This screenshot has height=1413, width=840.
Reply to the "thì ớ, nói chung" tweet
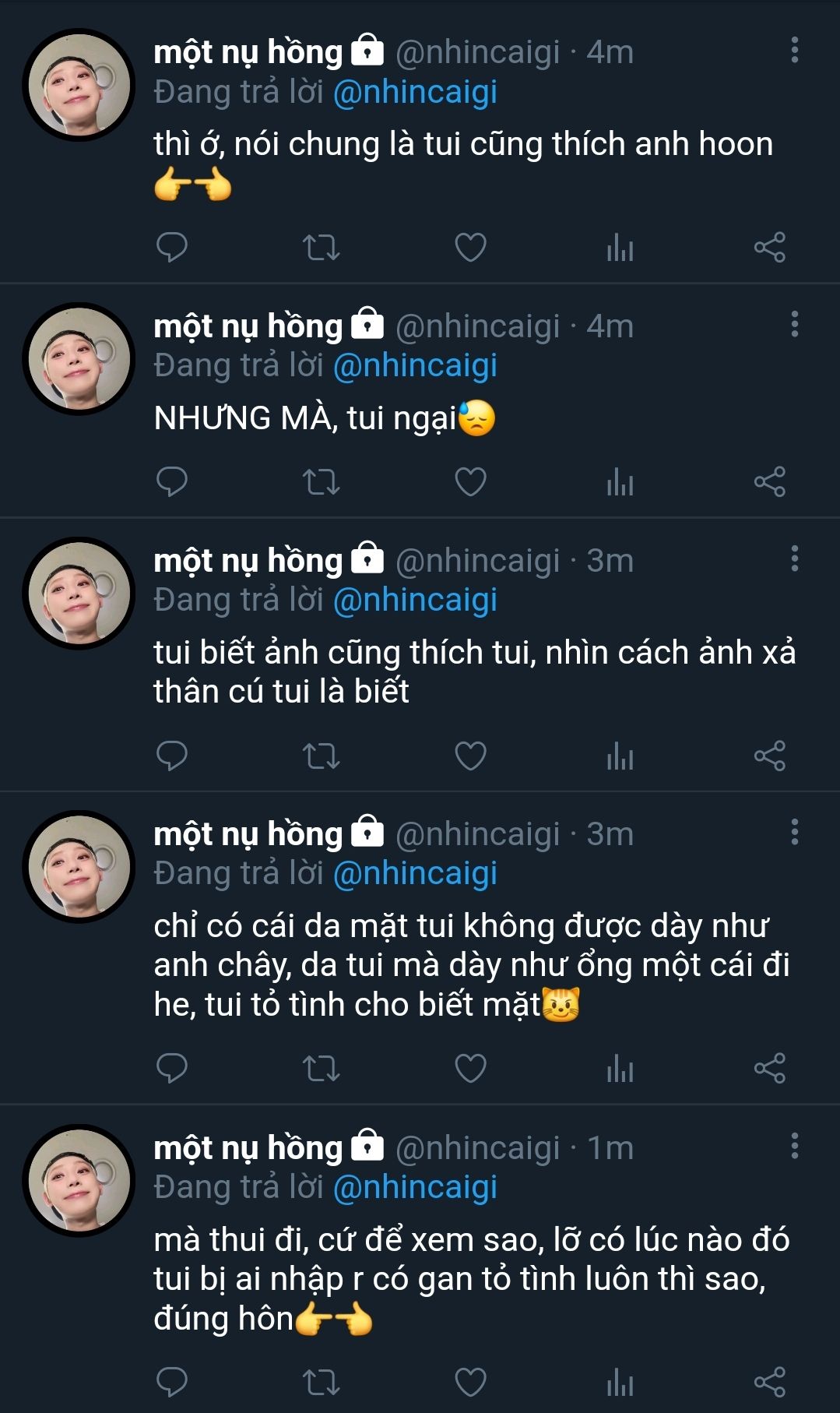(172, 247)
